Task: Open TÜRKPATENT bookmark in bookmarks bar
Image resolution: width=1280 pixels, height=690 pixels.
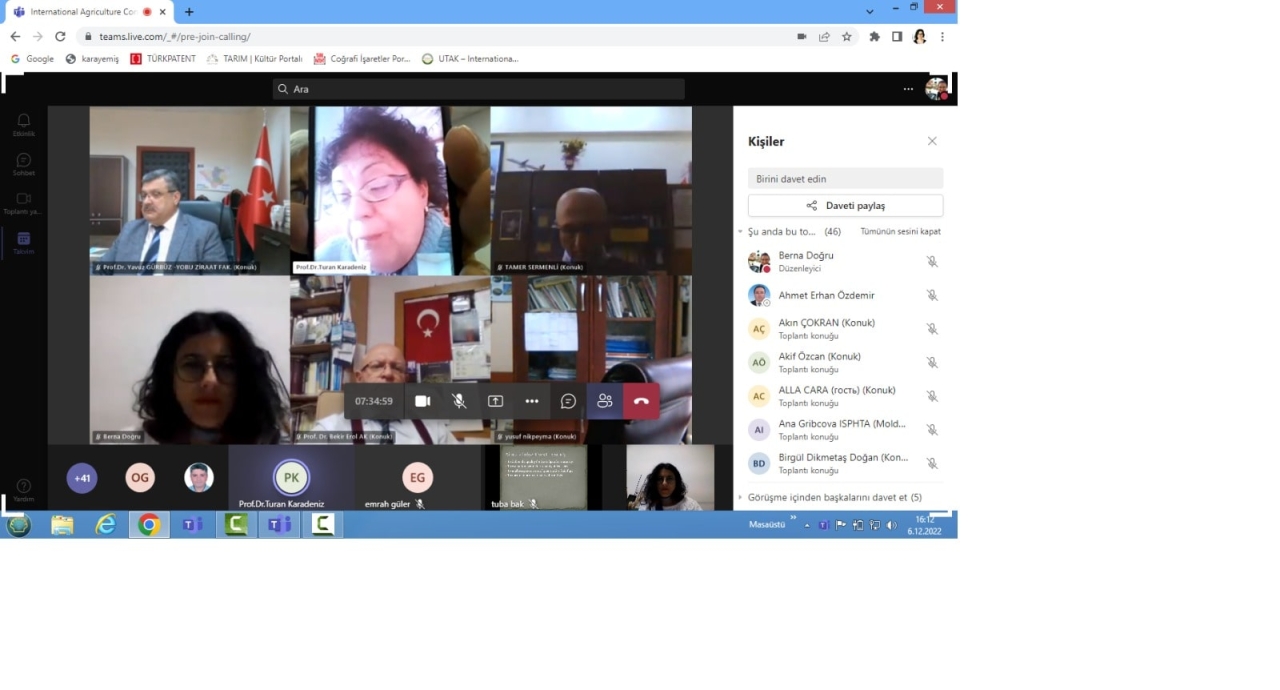Action: pos(165,59)
